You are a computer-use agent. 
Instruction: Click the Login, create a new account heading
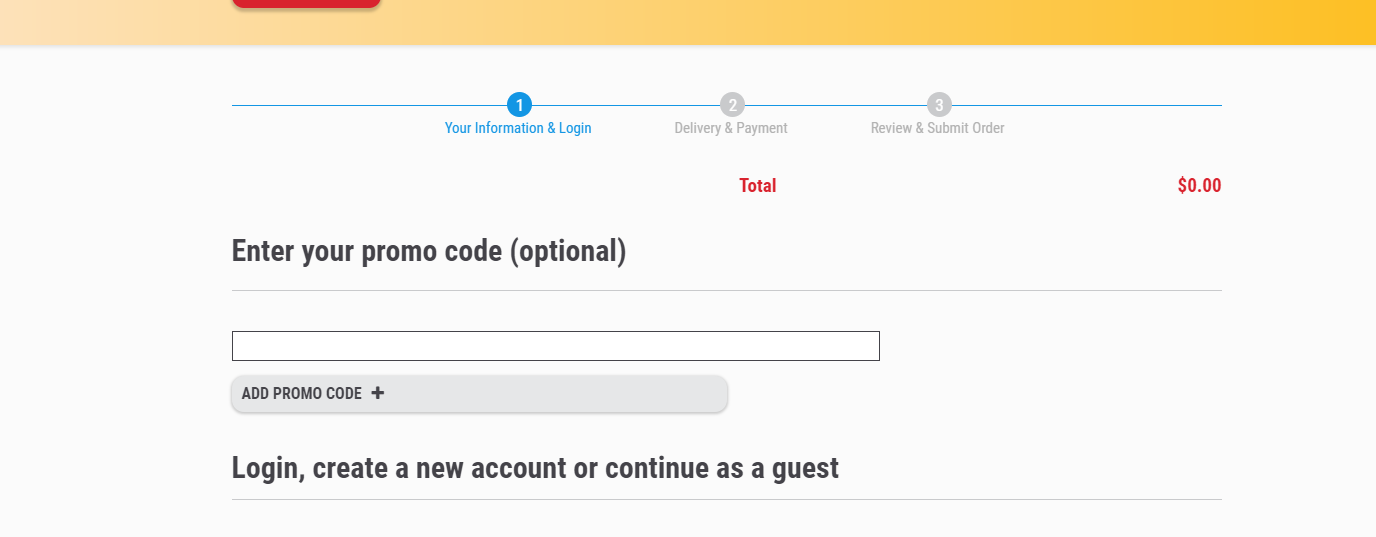coord(535,468)
